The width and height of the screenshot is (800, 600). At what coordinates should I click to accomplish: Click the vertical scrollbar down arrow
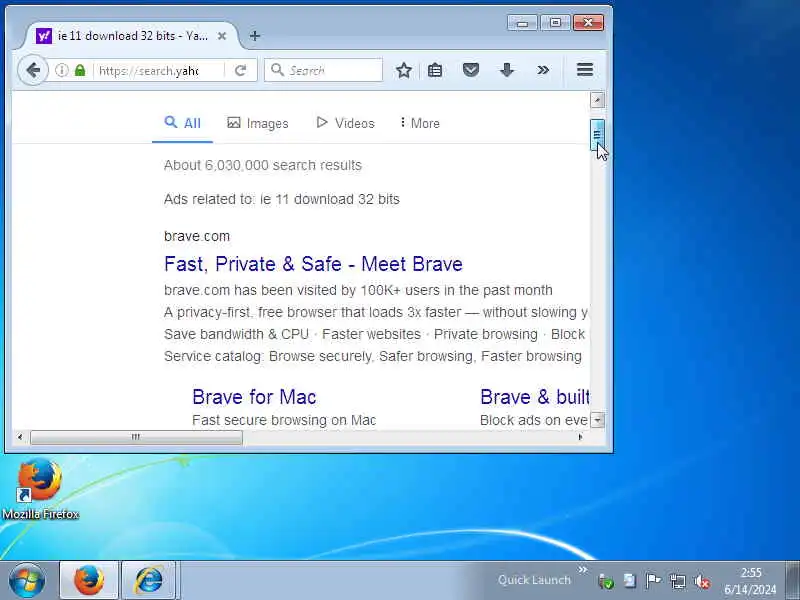597,420
